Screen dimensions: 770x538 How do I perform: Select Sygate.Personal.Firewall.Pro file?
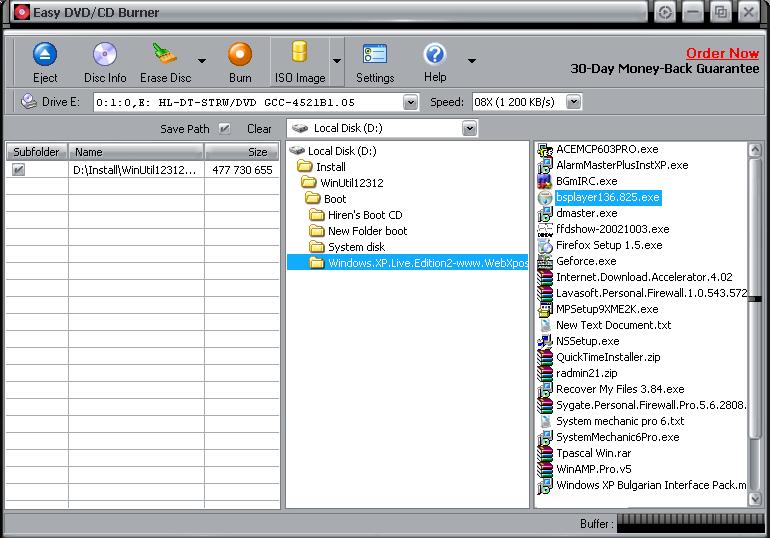(651, 405)
